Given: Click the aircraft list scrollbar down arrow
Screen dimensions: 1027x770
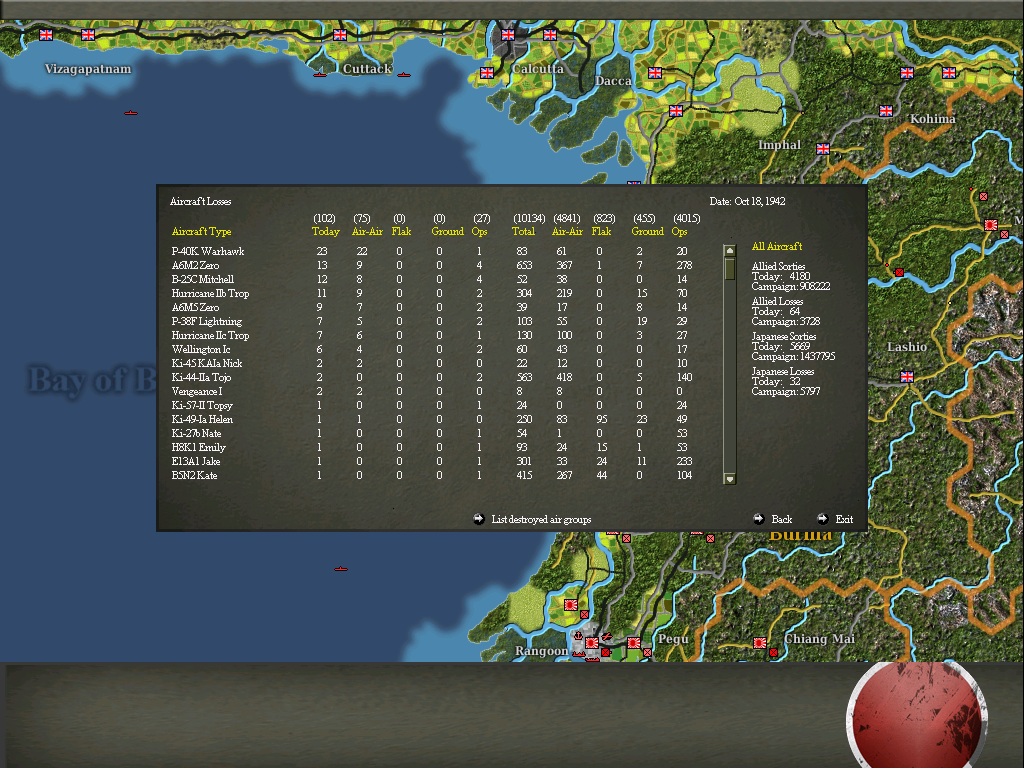Looking at the screenshot, I should [730, 479].
